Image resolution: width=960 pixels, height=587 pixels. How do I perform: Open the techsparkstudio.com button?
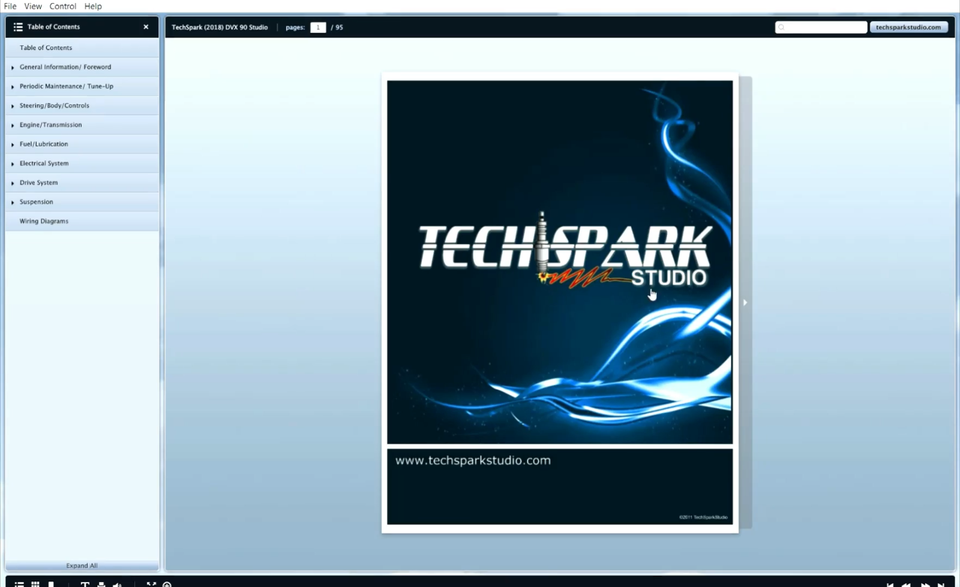point(909,28)
